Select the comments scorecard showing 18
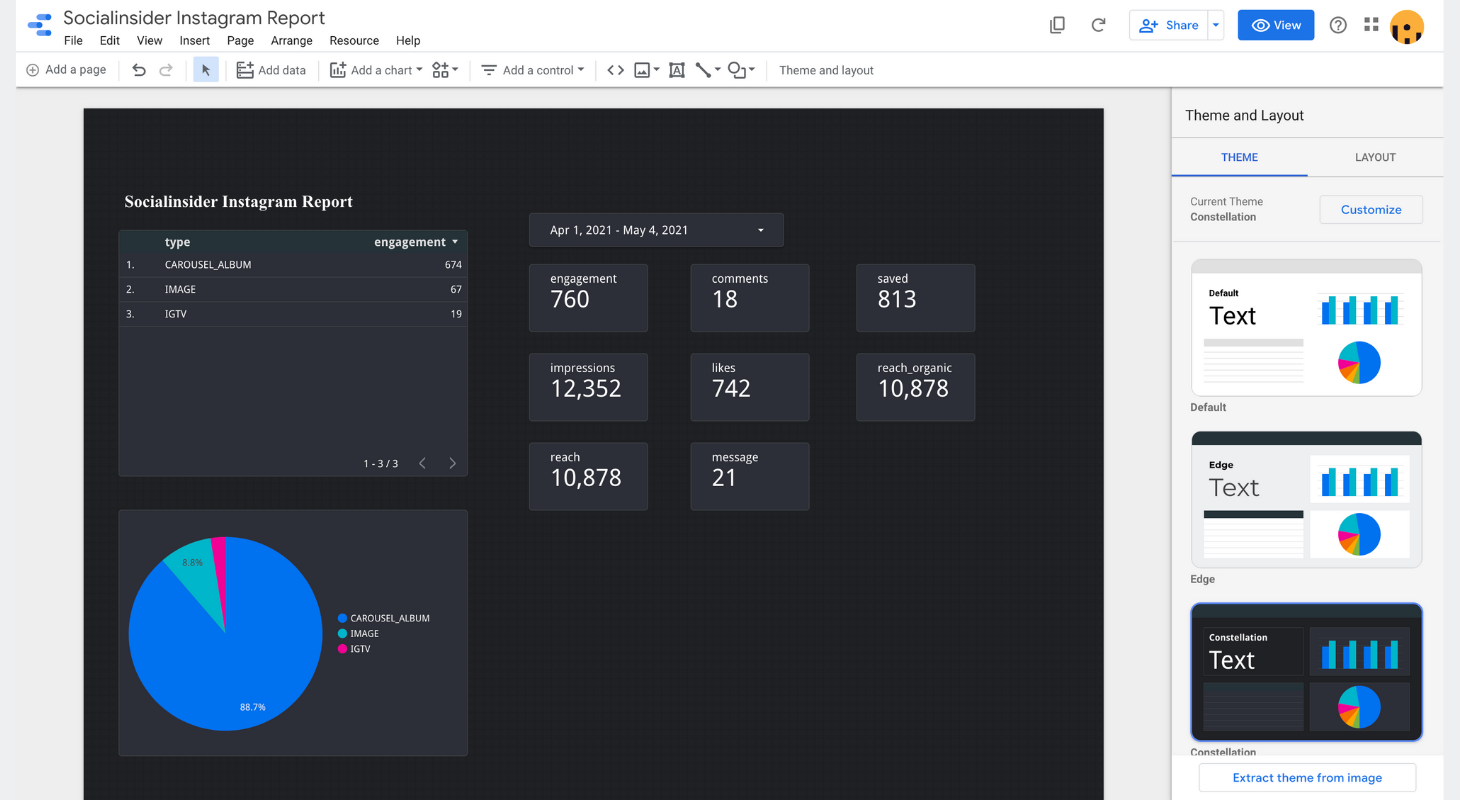This screenshot has width=1460, height=800. (750, 298)
